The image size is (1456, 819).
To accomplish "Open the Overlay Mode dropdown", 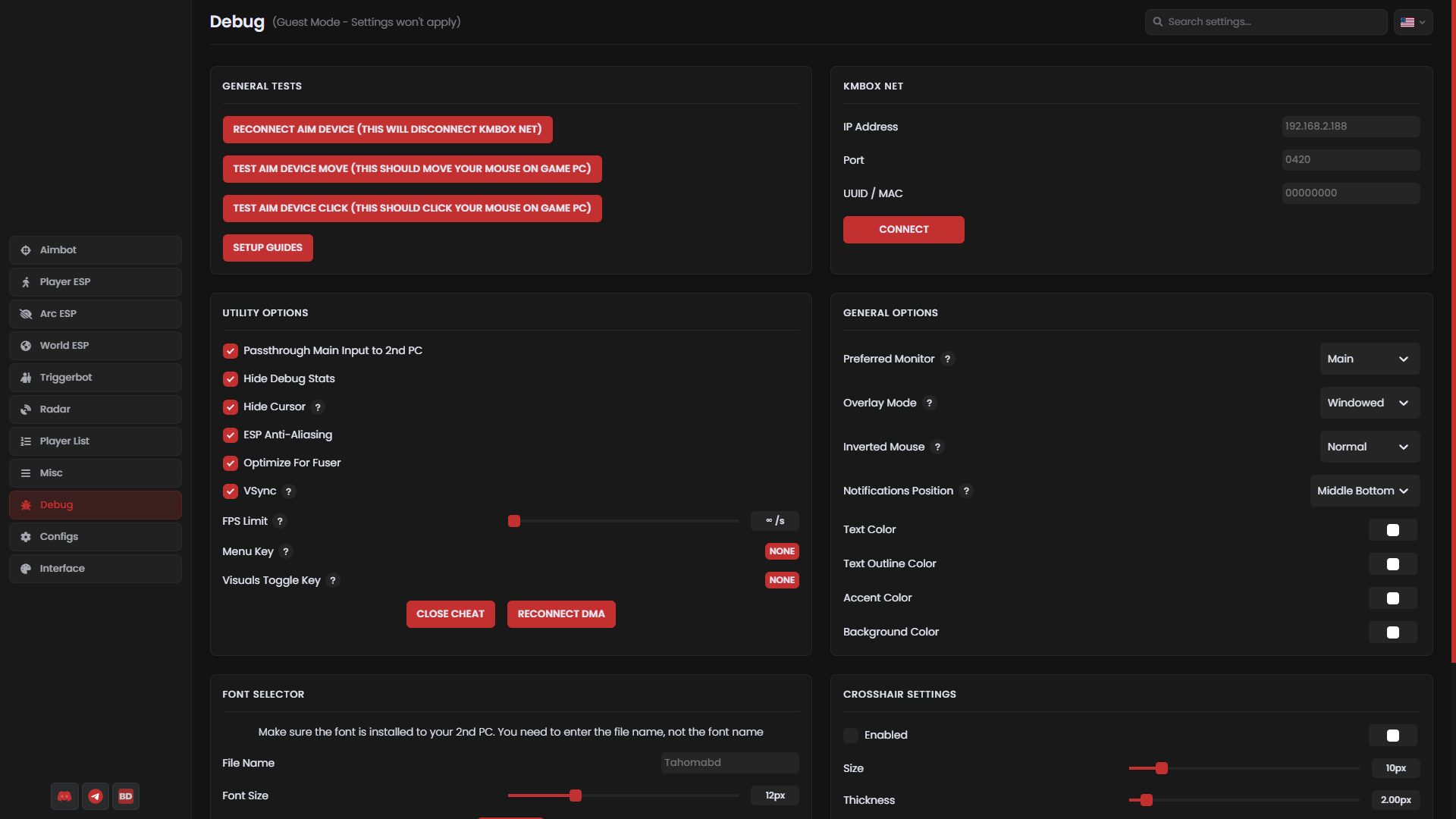I will click(x=1370, y=403).
